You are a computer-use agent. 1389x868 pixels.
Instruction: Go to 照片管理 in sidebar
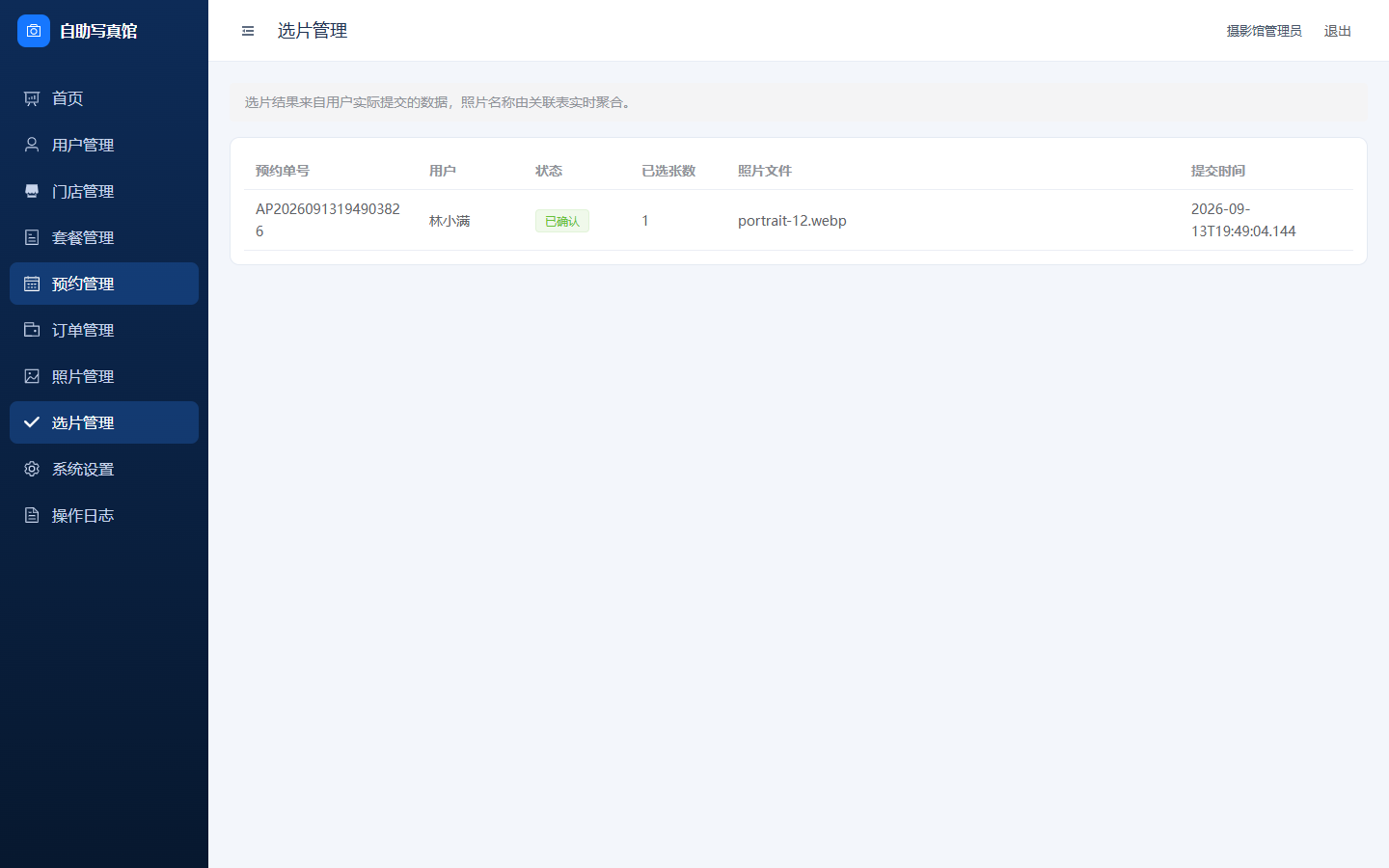[104, 376]
